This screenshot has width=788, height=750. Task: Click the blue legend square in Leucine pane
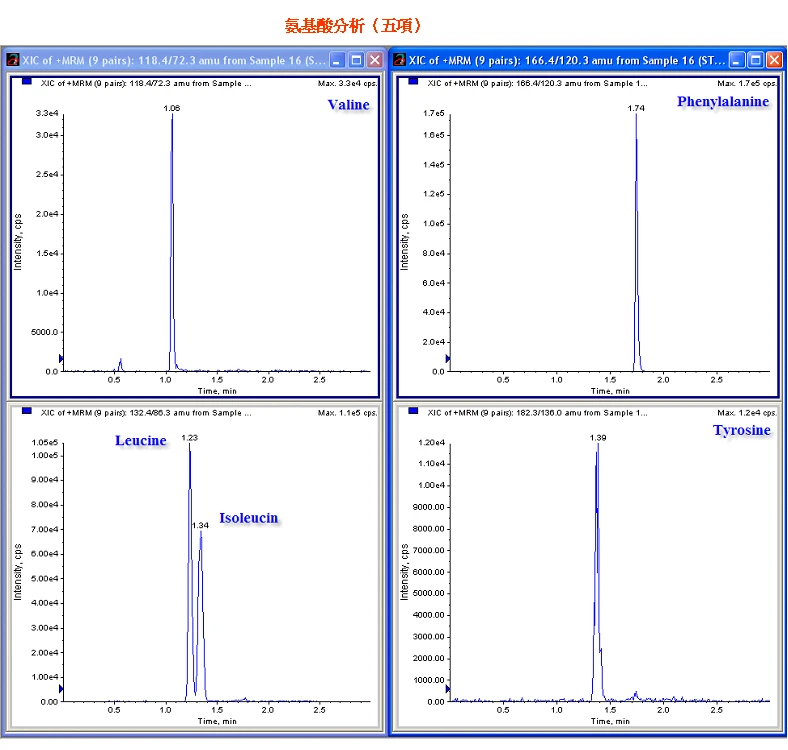[25, 411]
